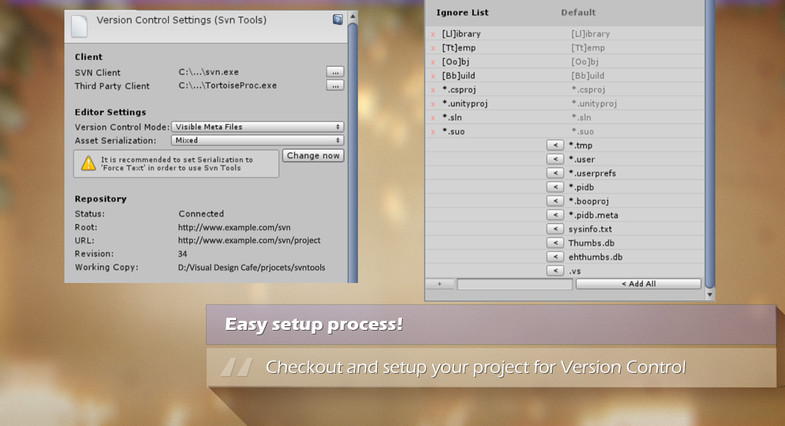Click Working Copy path value
The height and width of the screenshot is (426, 785).
pyautogui.click(x=251, y=267)
